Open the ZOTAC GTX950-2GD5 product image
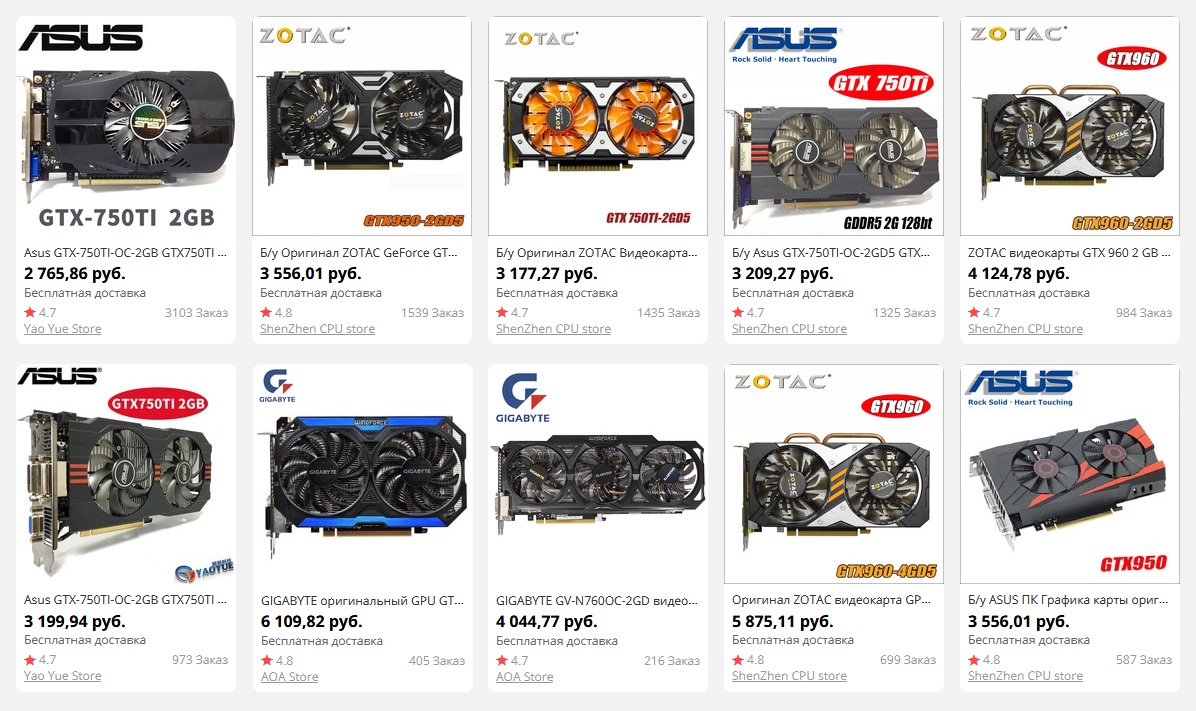This screenshot has height=711, width=1196. (362, 126)
